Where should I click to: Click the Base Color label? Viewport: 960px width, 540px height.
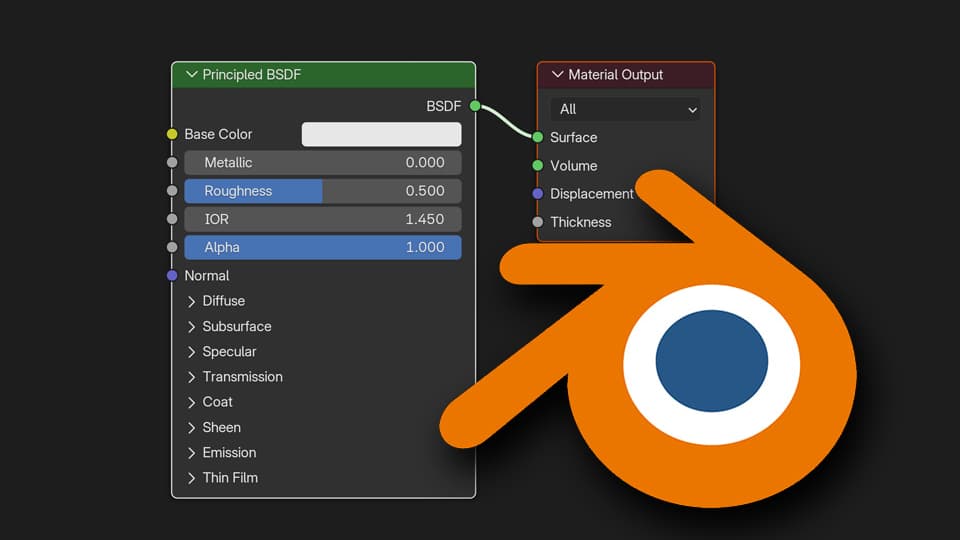coord(218,134)
